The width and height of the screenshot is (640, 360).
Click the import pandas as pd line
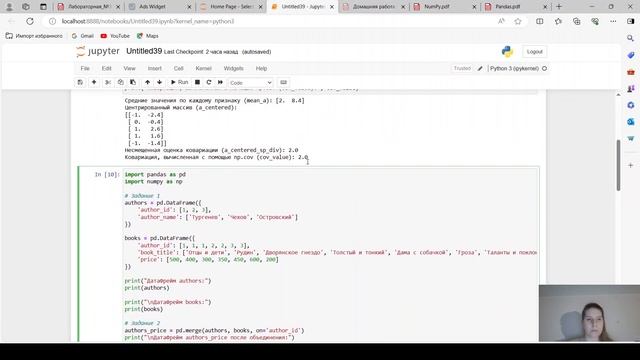coord(155,174)
